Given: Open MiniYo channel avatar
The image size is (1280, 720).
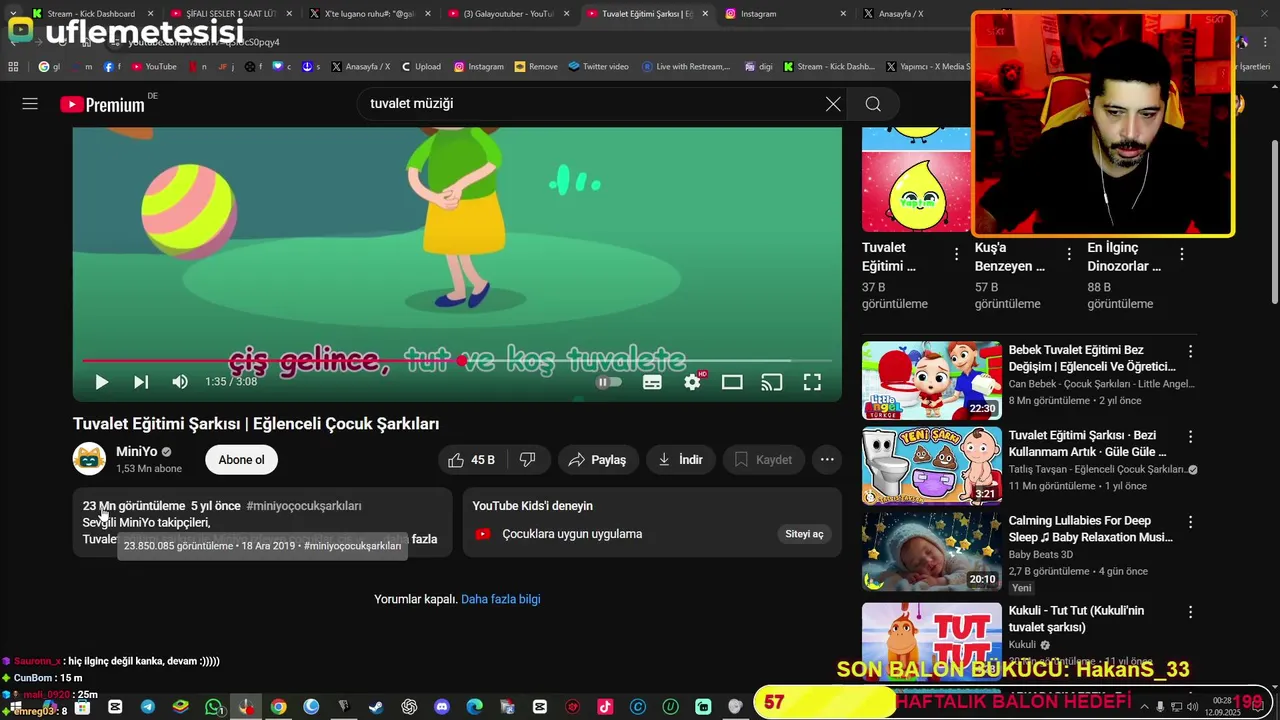Looking at the screenshot, I should pyautogui.click(x=89, y=459).
